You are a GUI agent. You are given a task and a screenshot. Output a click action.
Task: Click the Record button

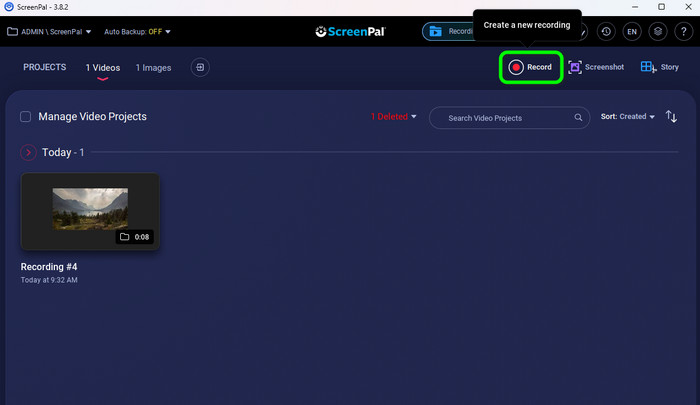coord(531,67)
